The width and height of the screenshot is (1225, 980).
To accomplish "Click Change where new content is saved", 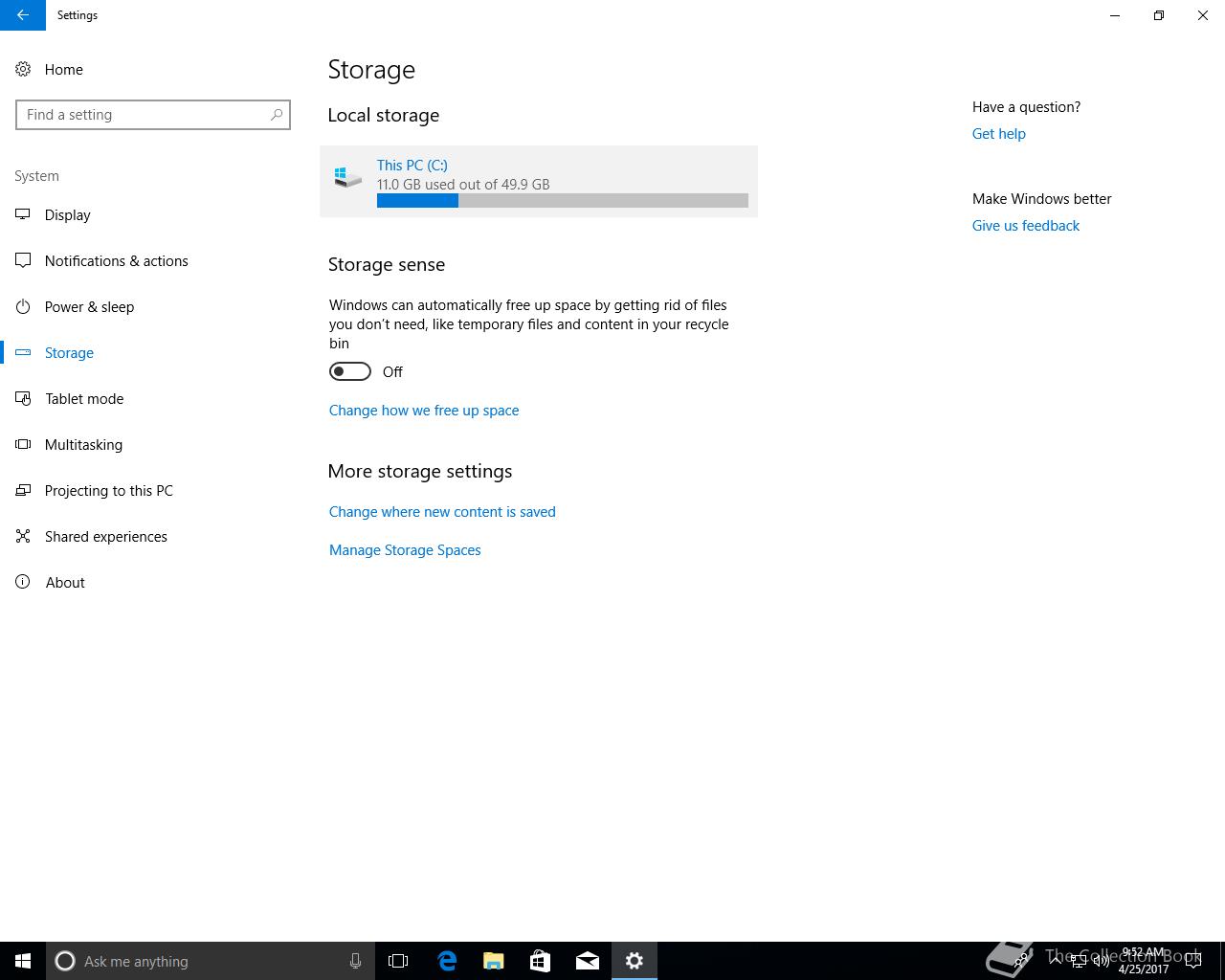I will point(442,511).
